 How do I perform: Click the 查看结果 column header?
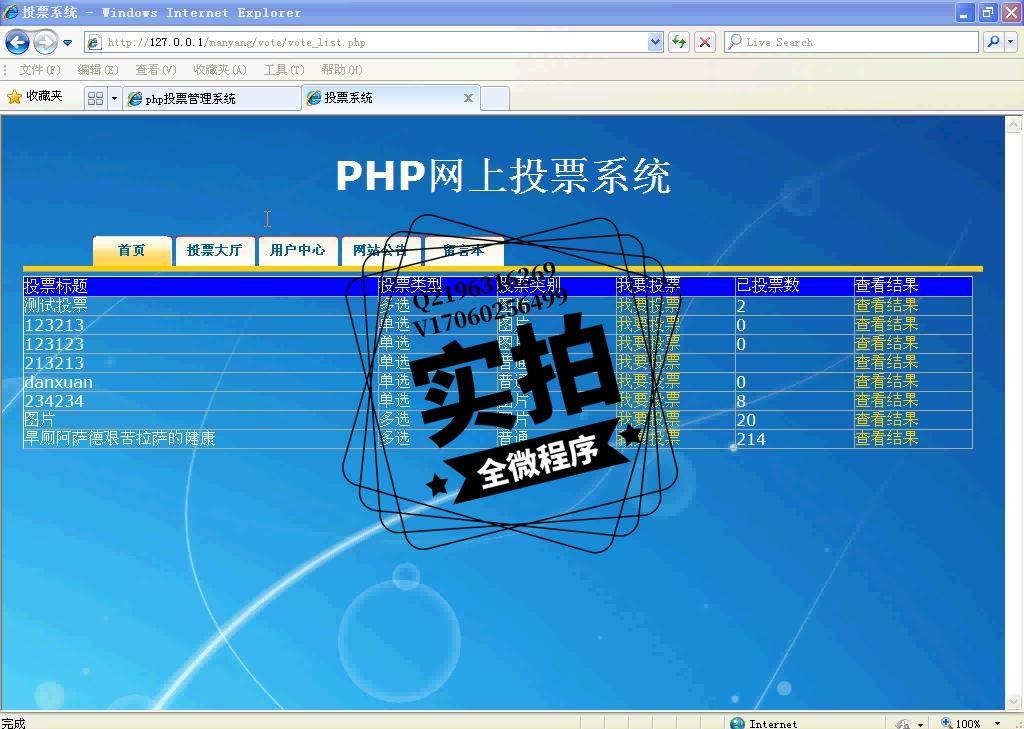click(x=913, y=286)
